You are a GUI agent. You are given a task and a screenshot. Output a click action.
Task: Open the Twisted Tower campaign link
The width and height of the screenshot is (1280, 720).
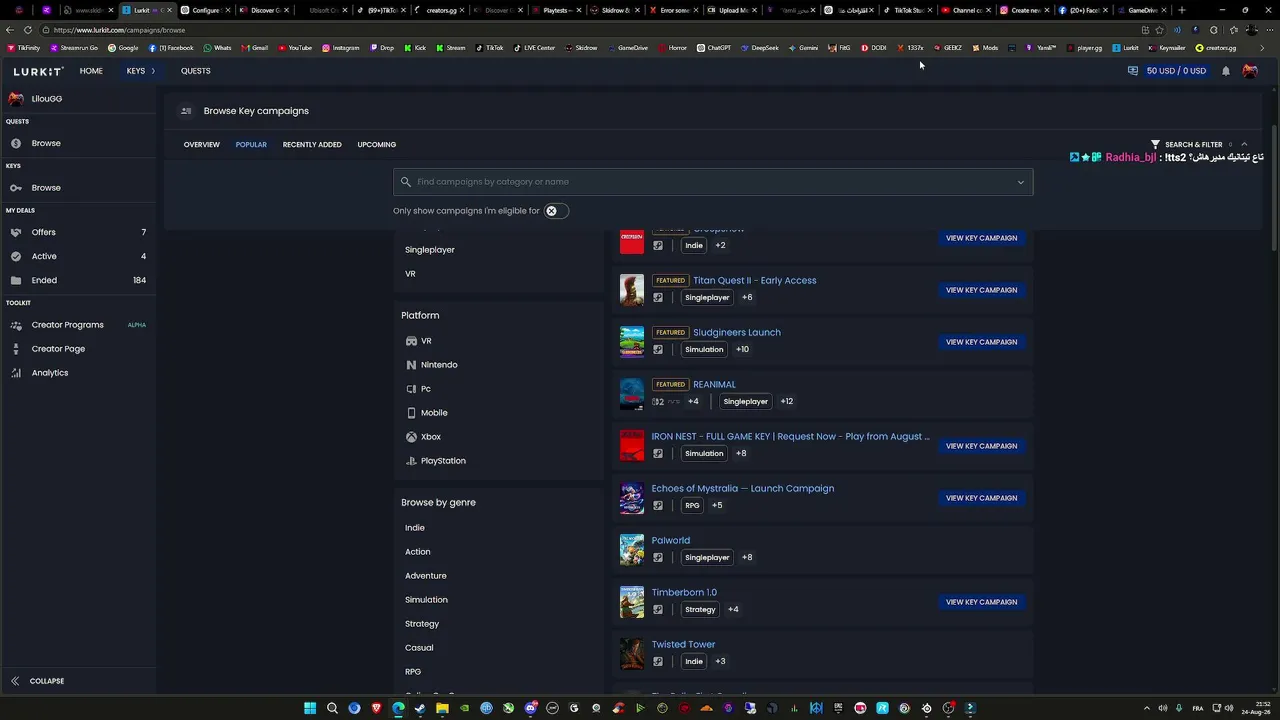pos(683,644)
